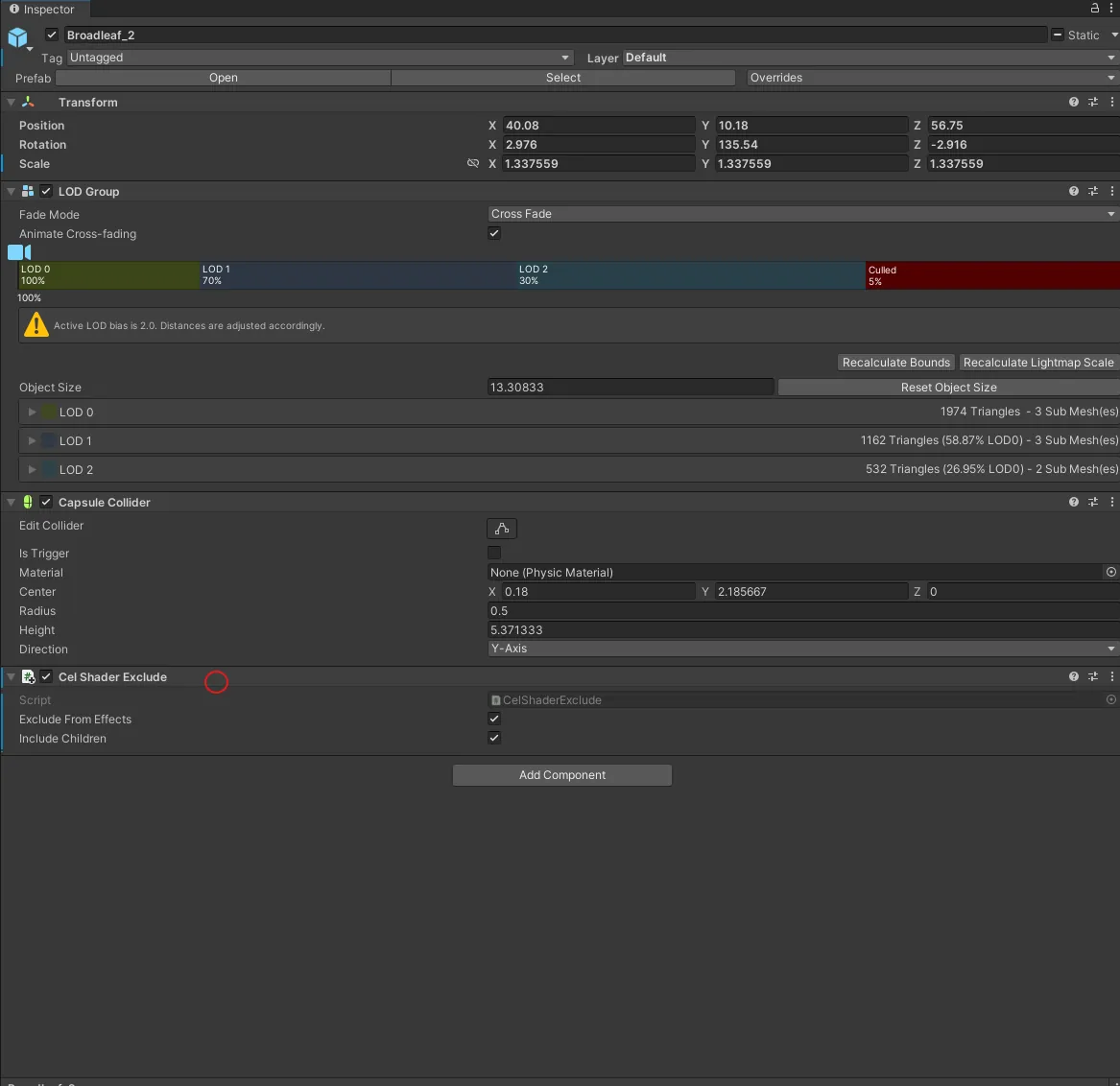The width and height of the screenshot is (1120, 1086).
Task: Click Recalculate Lightmap Scale button
Action: click(x=1037, y=362)
